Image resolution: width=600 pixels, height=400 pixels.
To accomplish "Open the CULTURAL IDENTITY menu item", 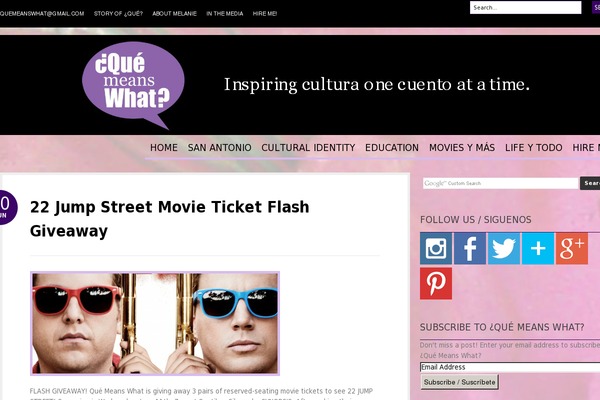I will pos(308,148).
